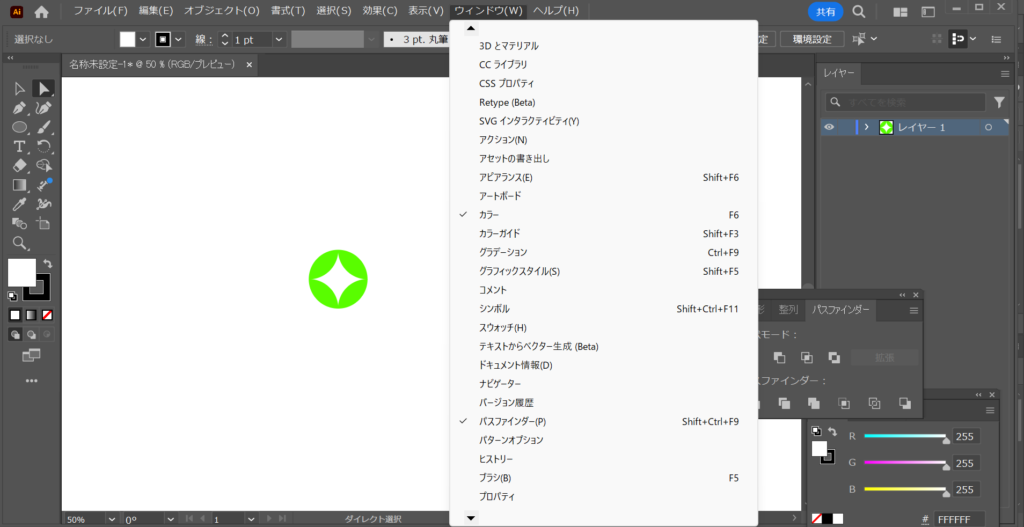Click Pathfinder Merge icon
The height and width of the screenshot is (527, 1024).
click(814, 403)
